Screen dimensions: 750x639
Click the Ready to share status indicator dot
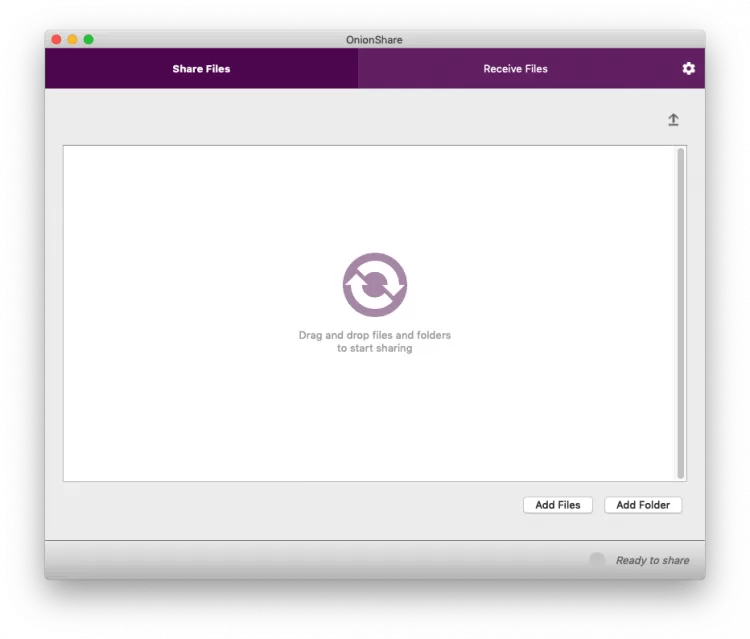[597, 560]
